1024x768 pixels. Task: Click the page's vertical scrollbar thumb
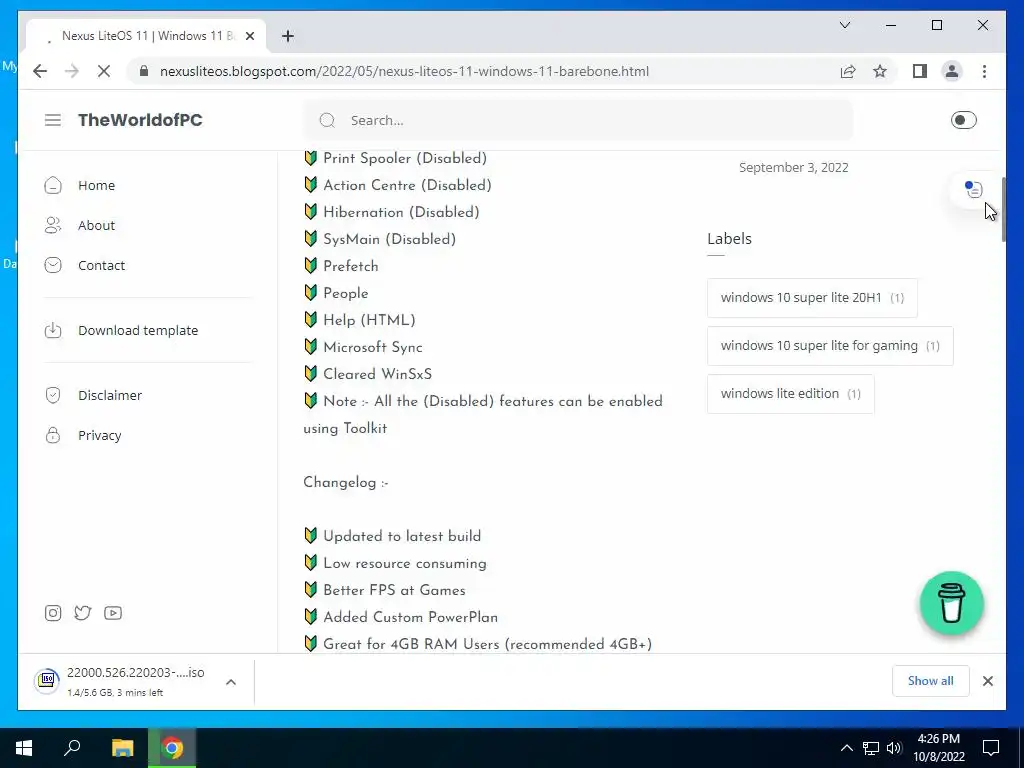pos(1003,209)
